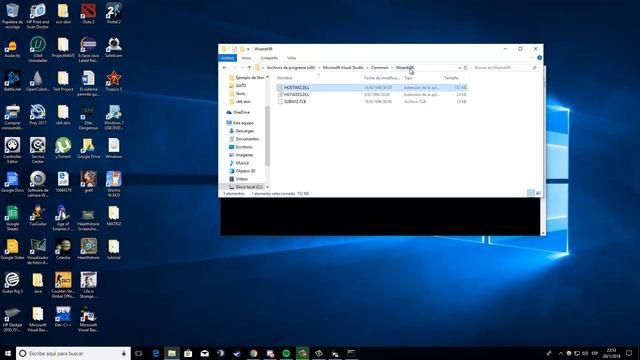This screenshot has height=360, width=640.
Task: Open the Inicio ribbon tab
Action: click(246, 58)
